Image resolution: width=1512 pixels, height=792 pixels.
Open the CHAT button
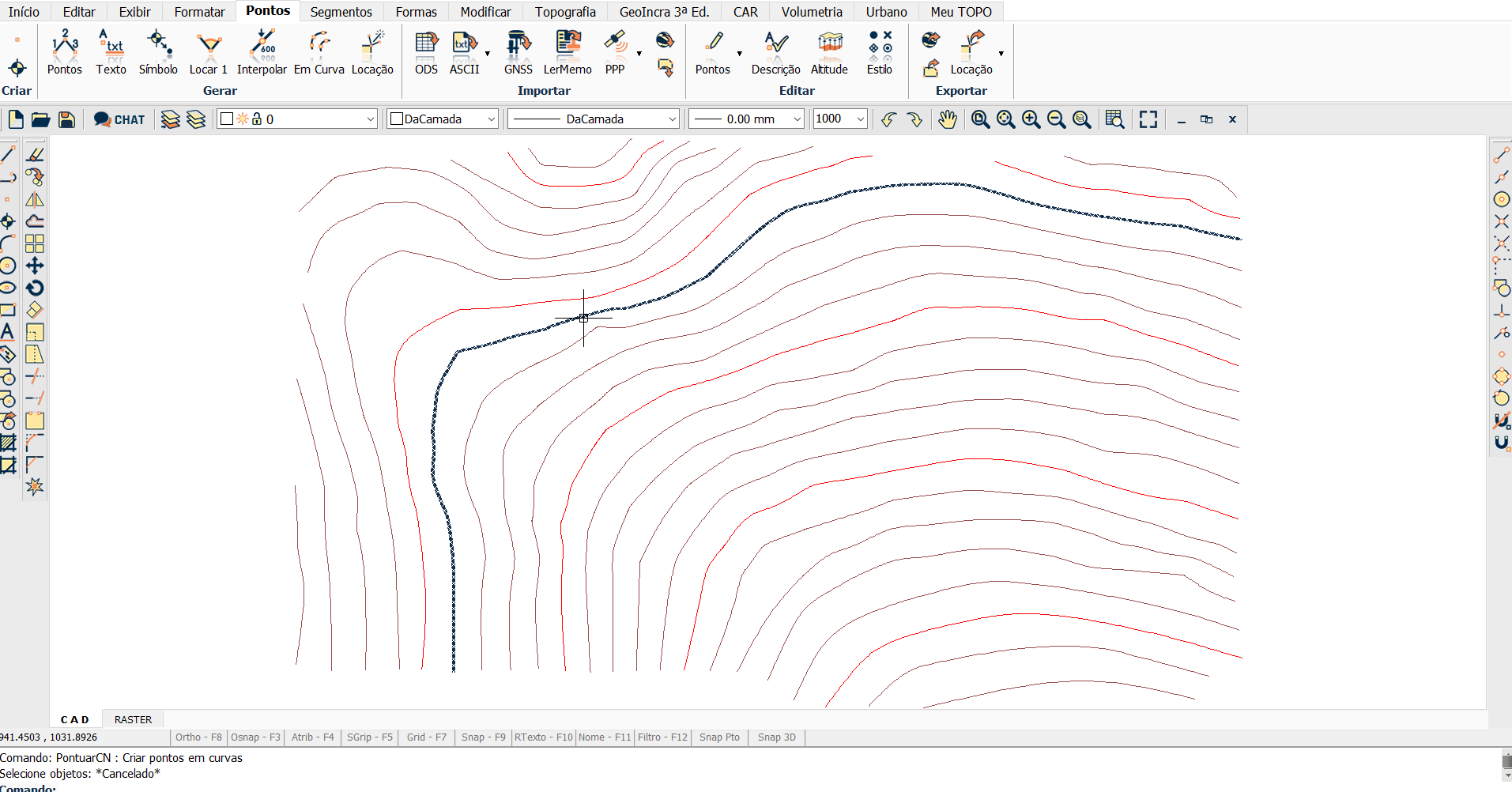pyautogui.click(x=119, y=119)
